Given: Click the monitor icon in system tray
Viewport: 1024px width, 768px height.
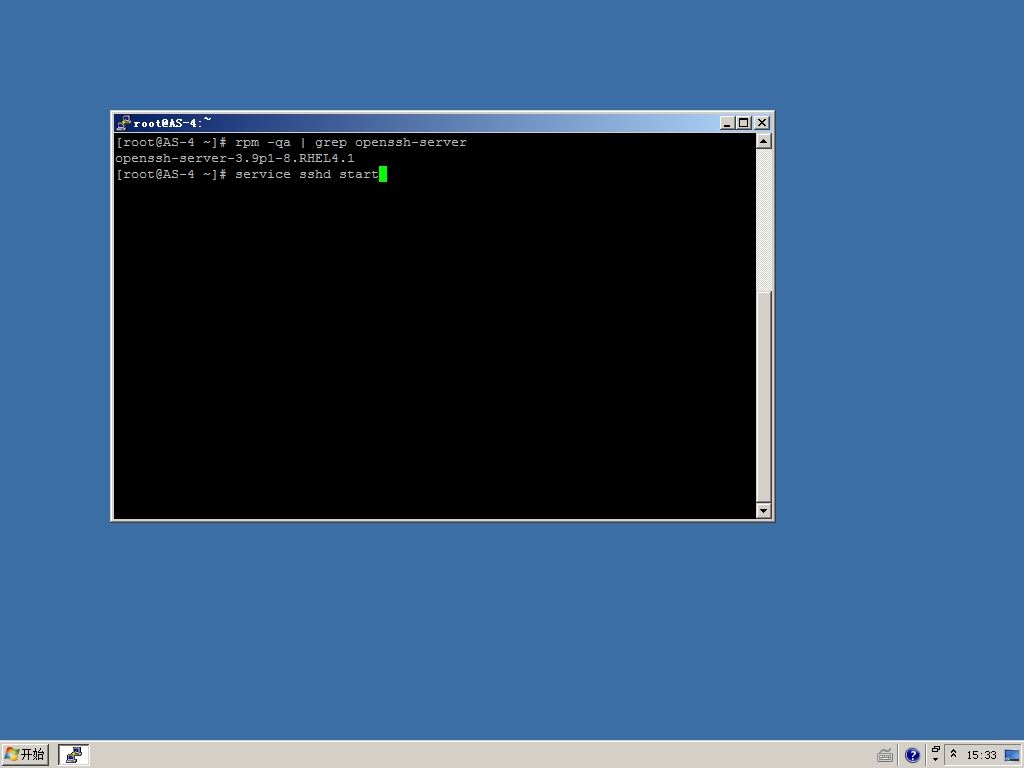Looking at the screenshot, I should (1012, 756).
